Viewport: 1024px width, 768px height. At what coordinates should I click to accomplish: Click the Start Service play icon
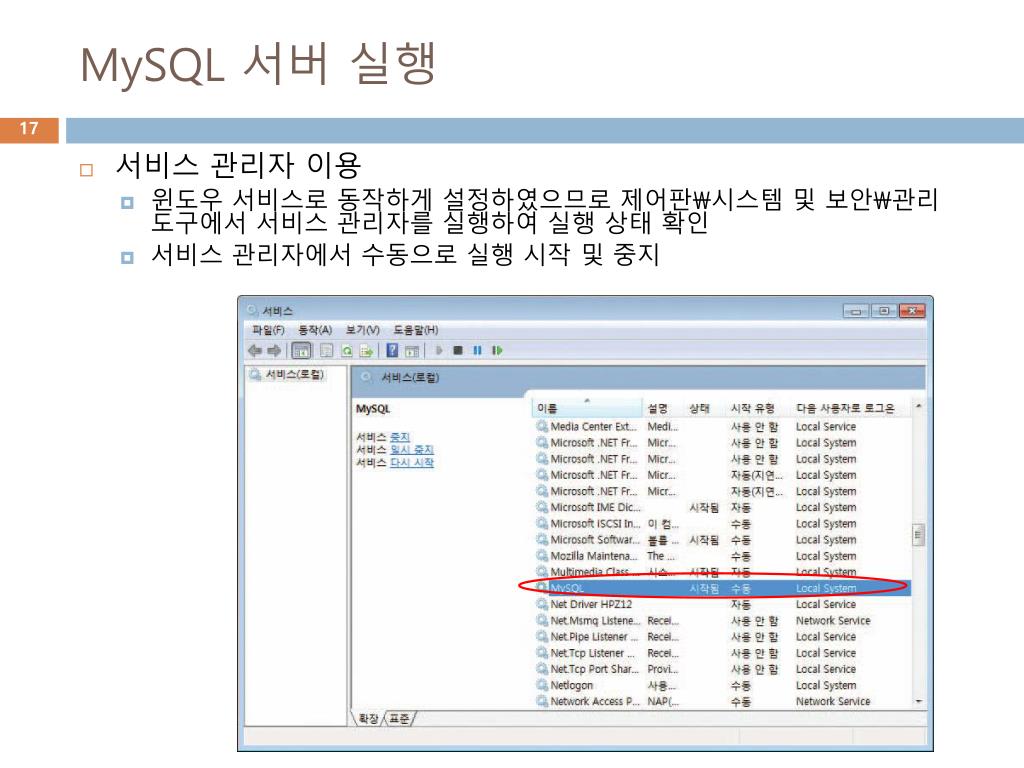[x=439, y=351]
